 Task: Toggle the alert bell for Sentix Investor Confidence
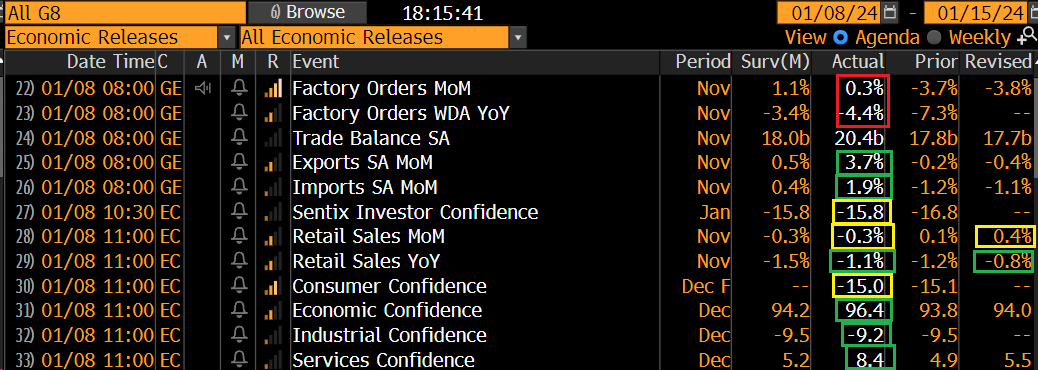tap(240, 212)
